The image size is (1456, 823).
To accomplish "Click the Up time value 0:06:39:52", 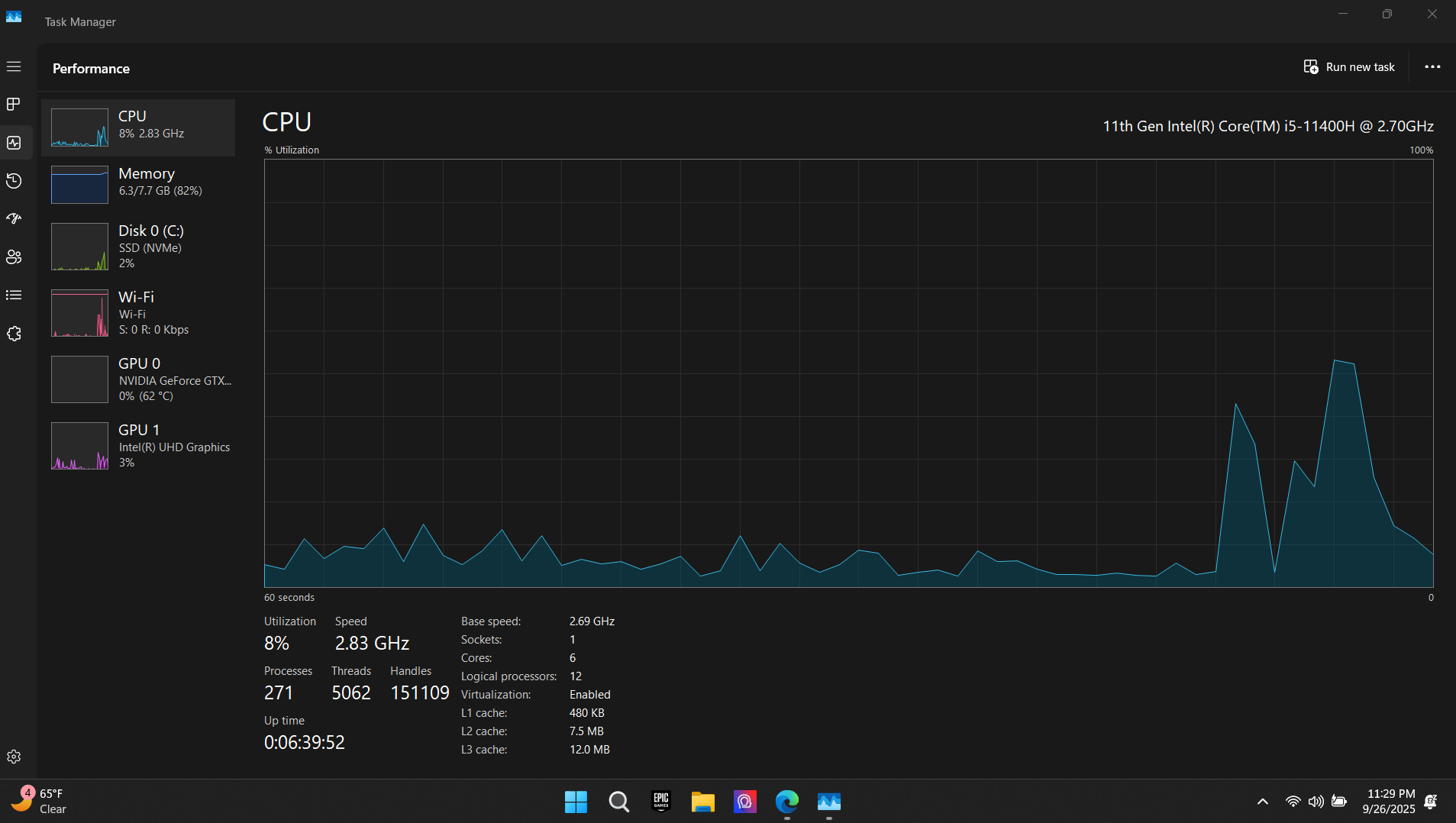I will click(305, 743).
